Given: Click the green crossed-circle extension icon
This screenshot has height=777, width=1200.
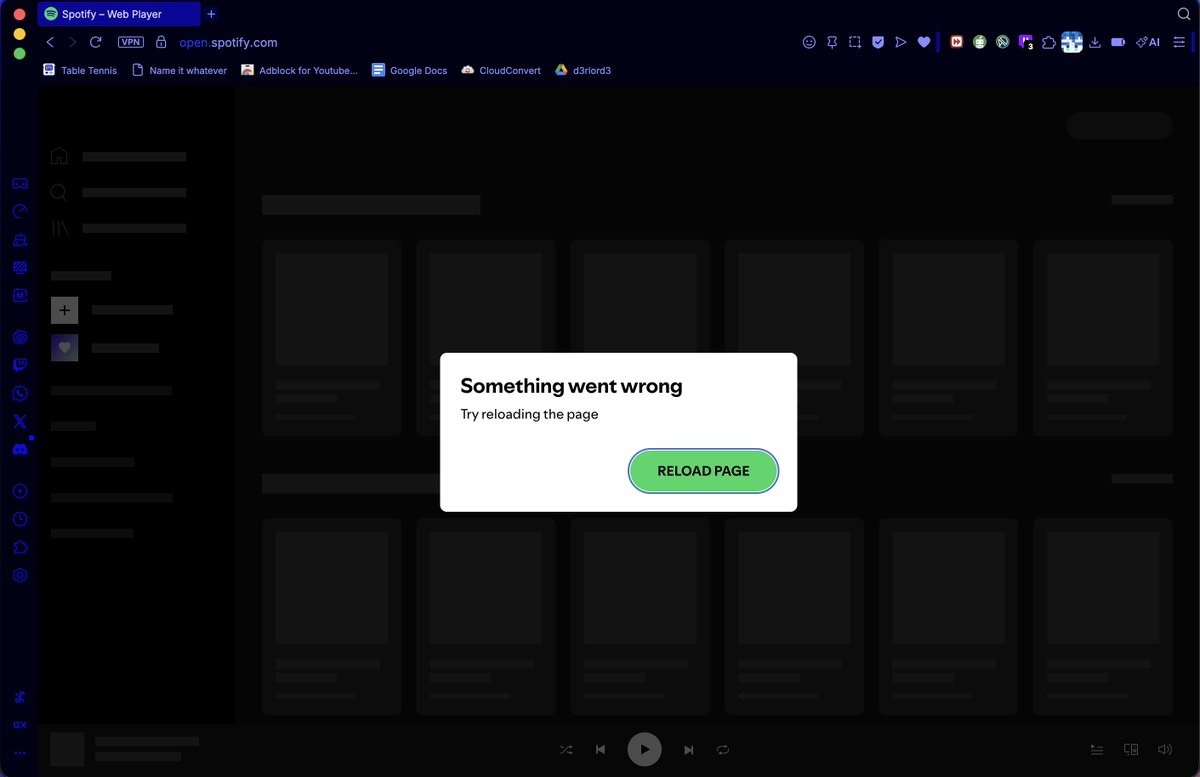Looking at the screenshot, I should (x=1002, y=42).
